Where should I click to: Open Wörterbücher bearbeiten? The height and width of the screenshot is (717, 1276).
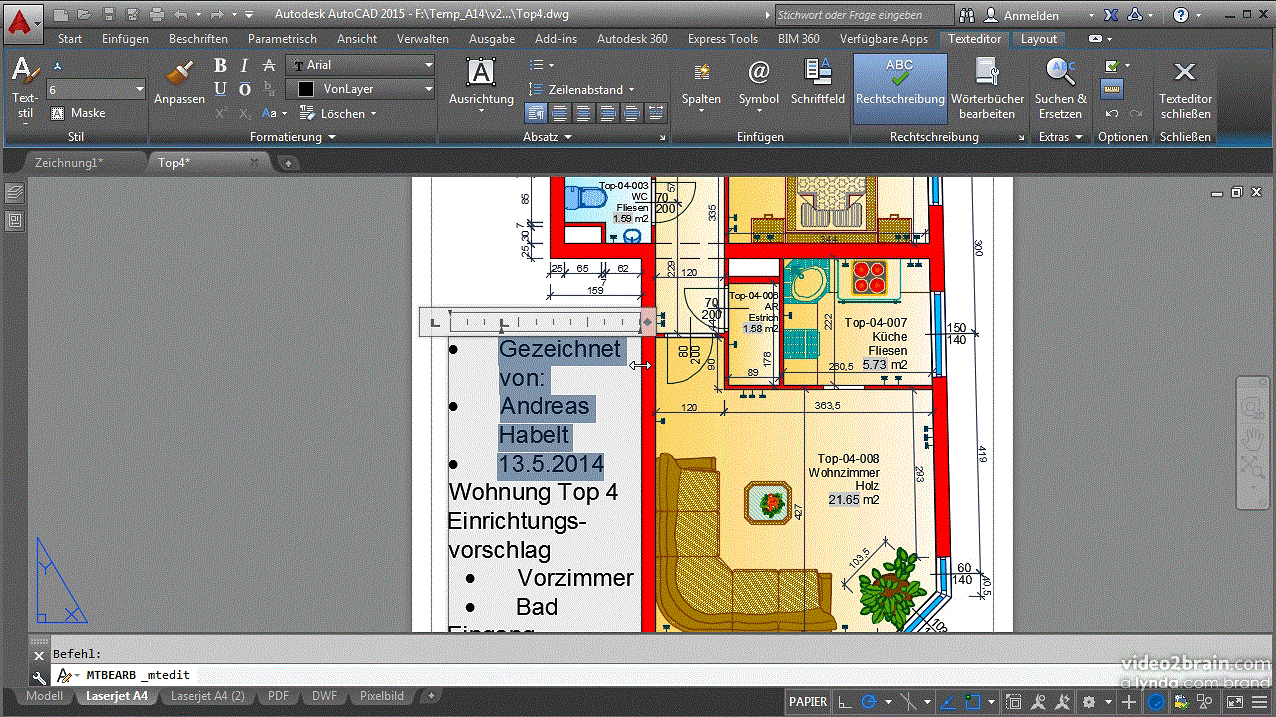(987, 88)
